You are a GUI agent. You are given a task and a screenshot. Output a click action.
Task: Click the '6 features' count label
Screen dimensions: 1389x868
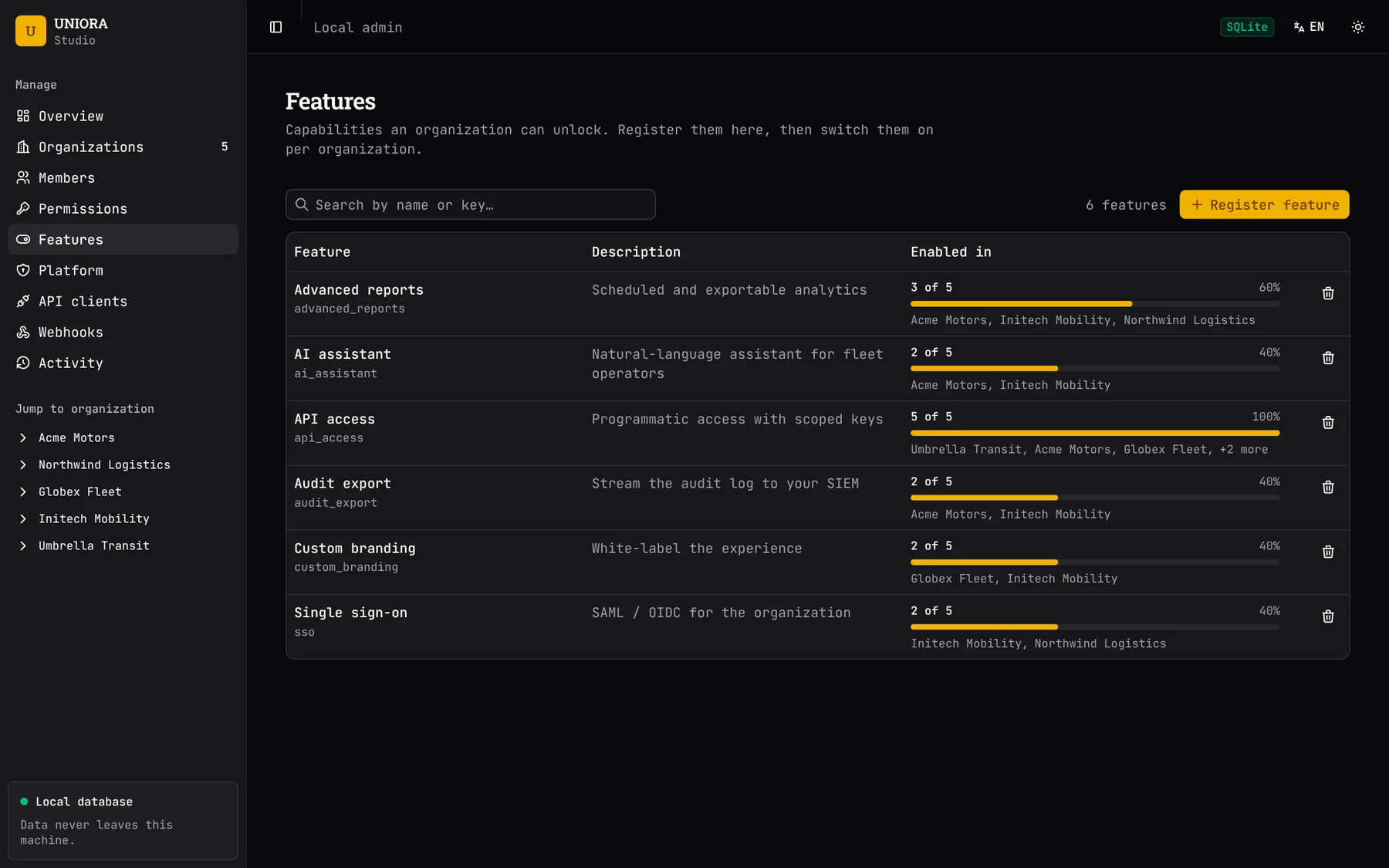[1126, 204]
